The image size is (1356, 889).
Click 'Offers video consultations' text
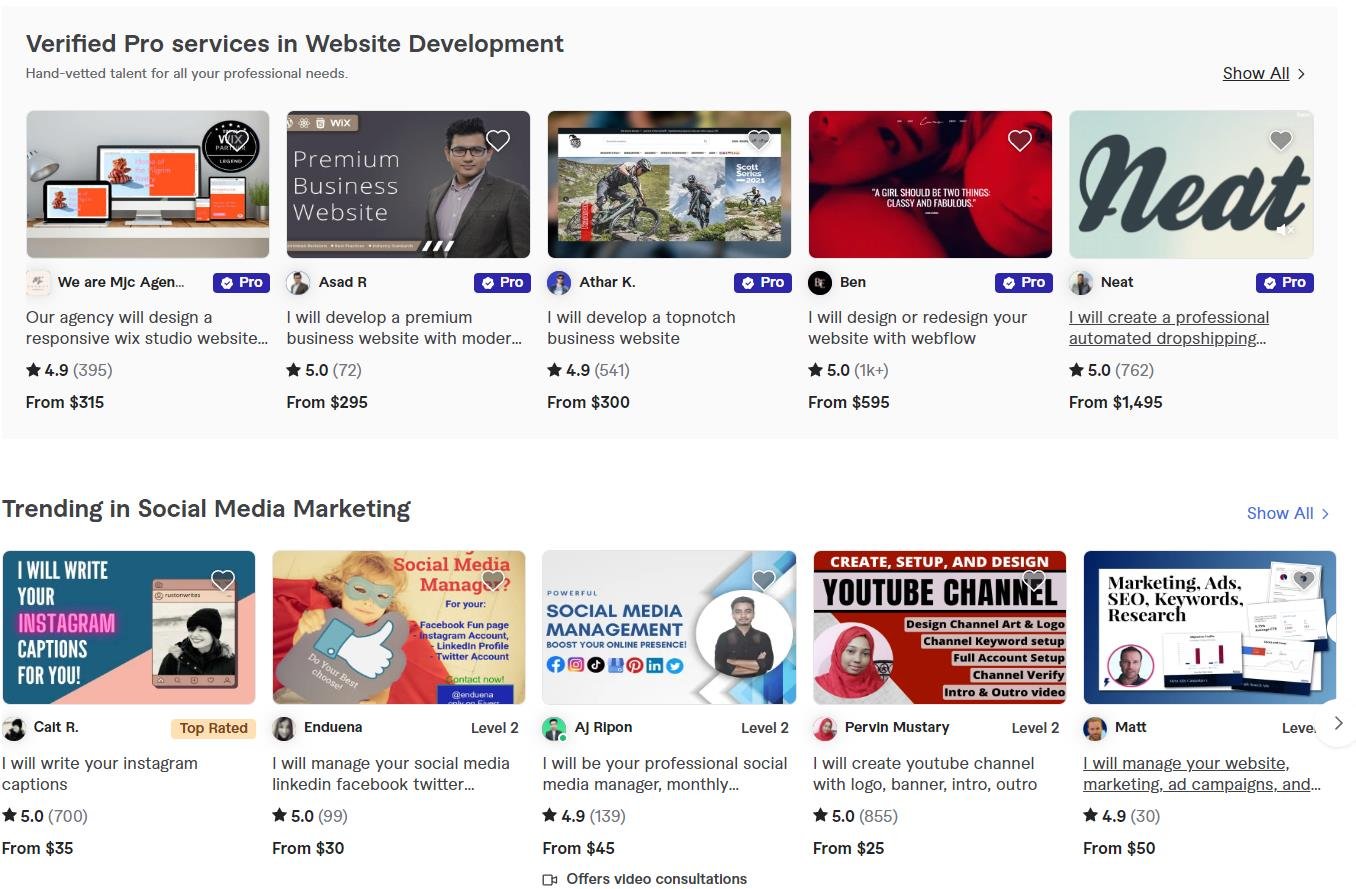[656, 879]
